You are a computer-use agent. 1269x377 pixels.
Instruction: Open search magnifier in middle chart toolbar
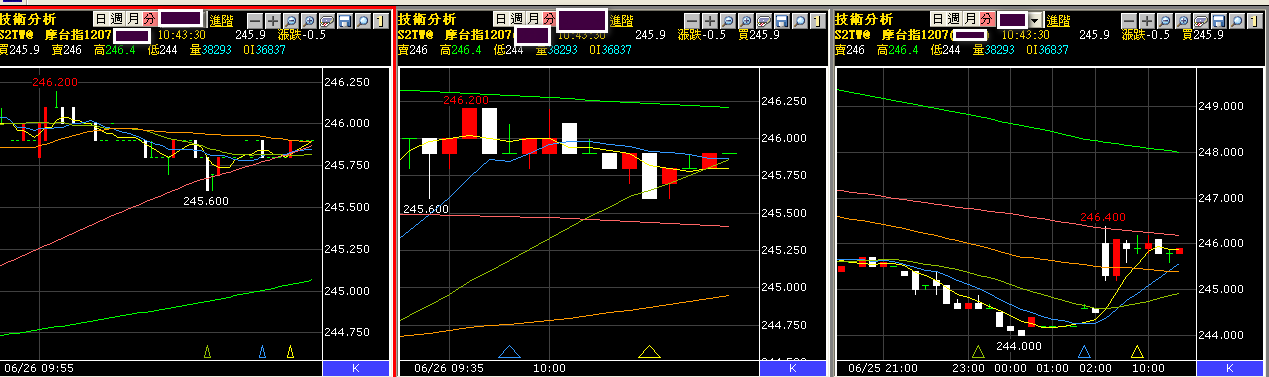pos(799,20)
